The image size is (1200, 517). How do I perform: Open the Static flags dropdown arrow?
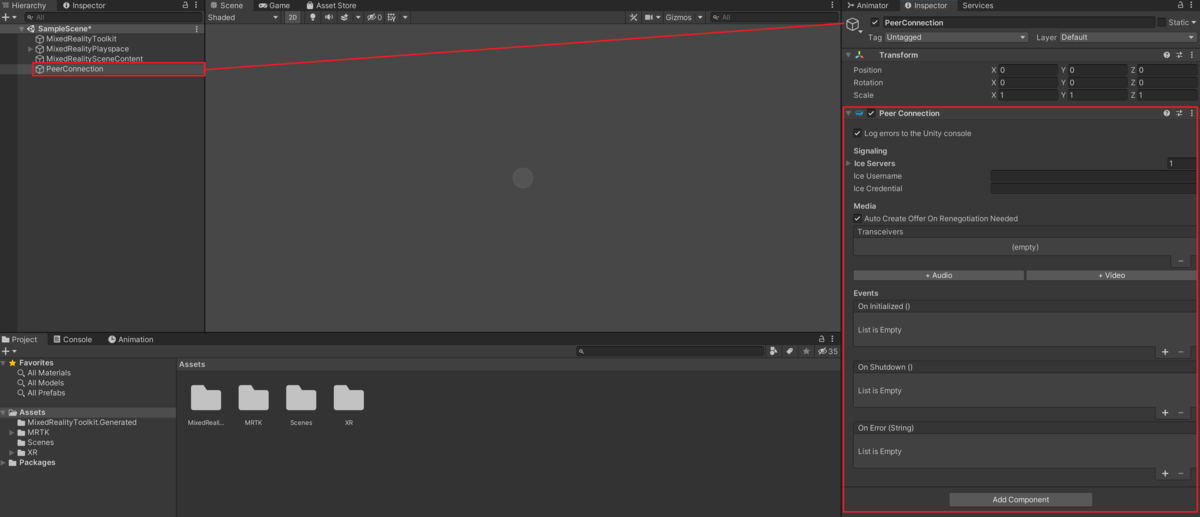1194,22
